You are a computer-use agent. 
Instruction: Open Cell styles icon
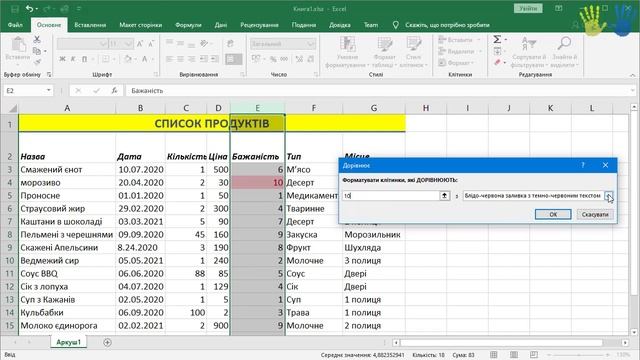coord(413,44)
